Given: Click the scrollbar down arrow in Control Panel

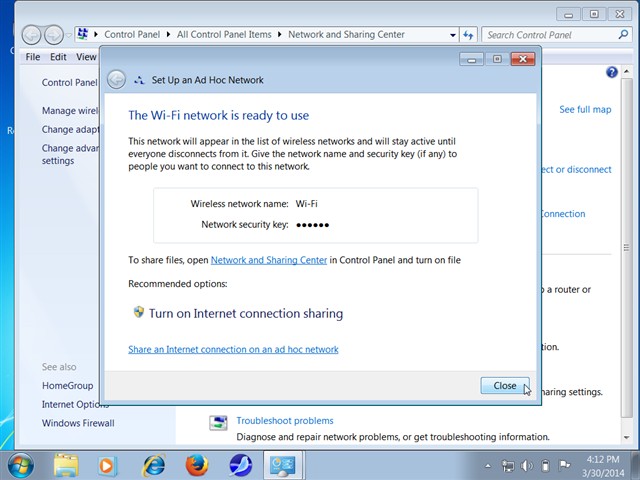Looking at the screenshot, I should point(627,438).
